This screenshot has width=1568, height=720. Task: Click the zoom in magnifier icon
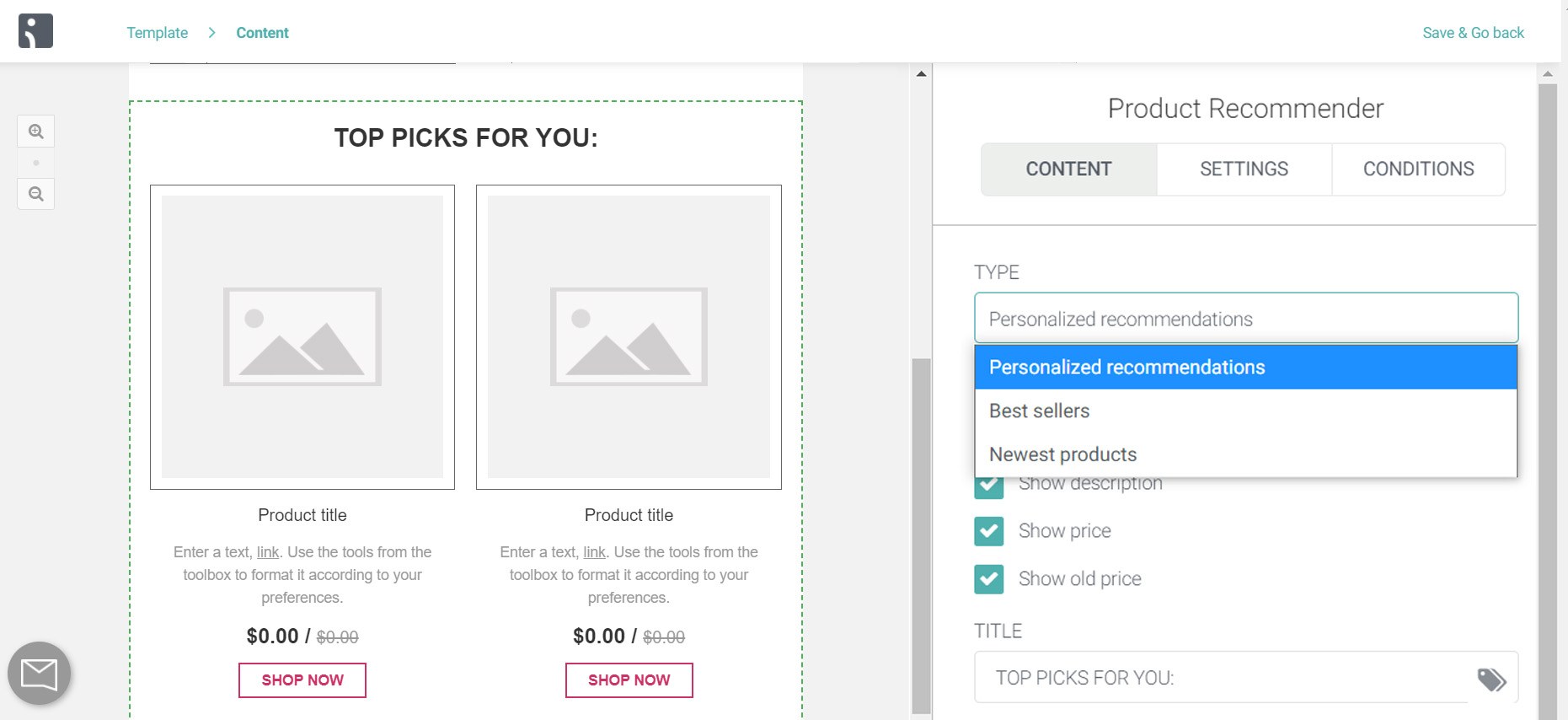coord(35,132)
